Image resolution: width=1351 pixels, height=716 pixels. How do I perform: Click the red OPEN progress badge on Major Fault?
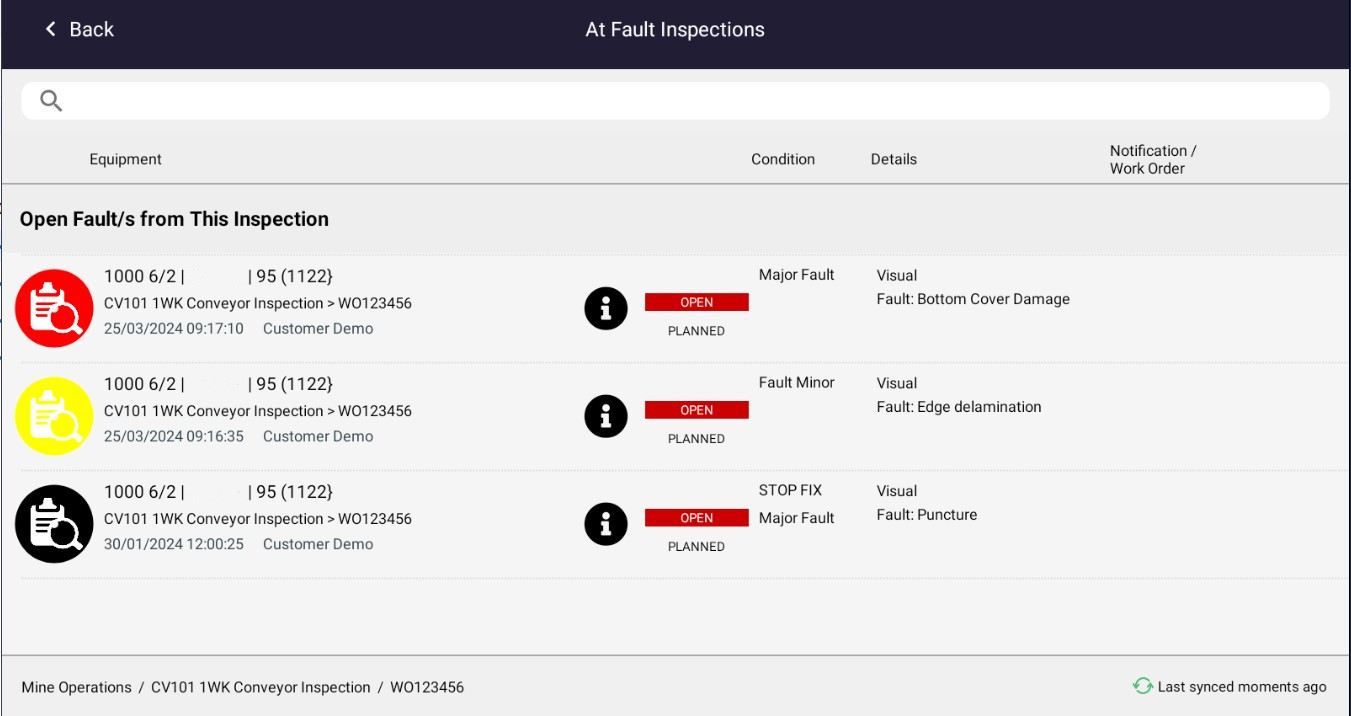pyautogui.click(x=697, y=301)
